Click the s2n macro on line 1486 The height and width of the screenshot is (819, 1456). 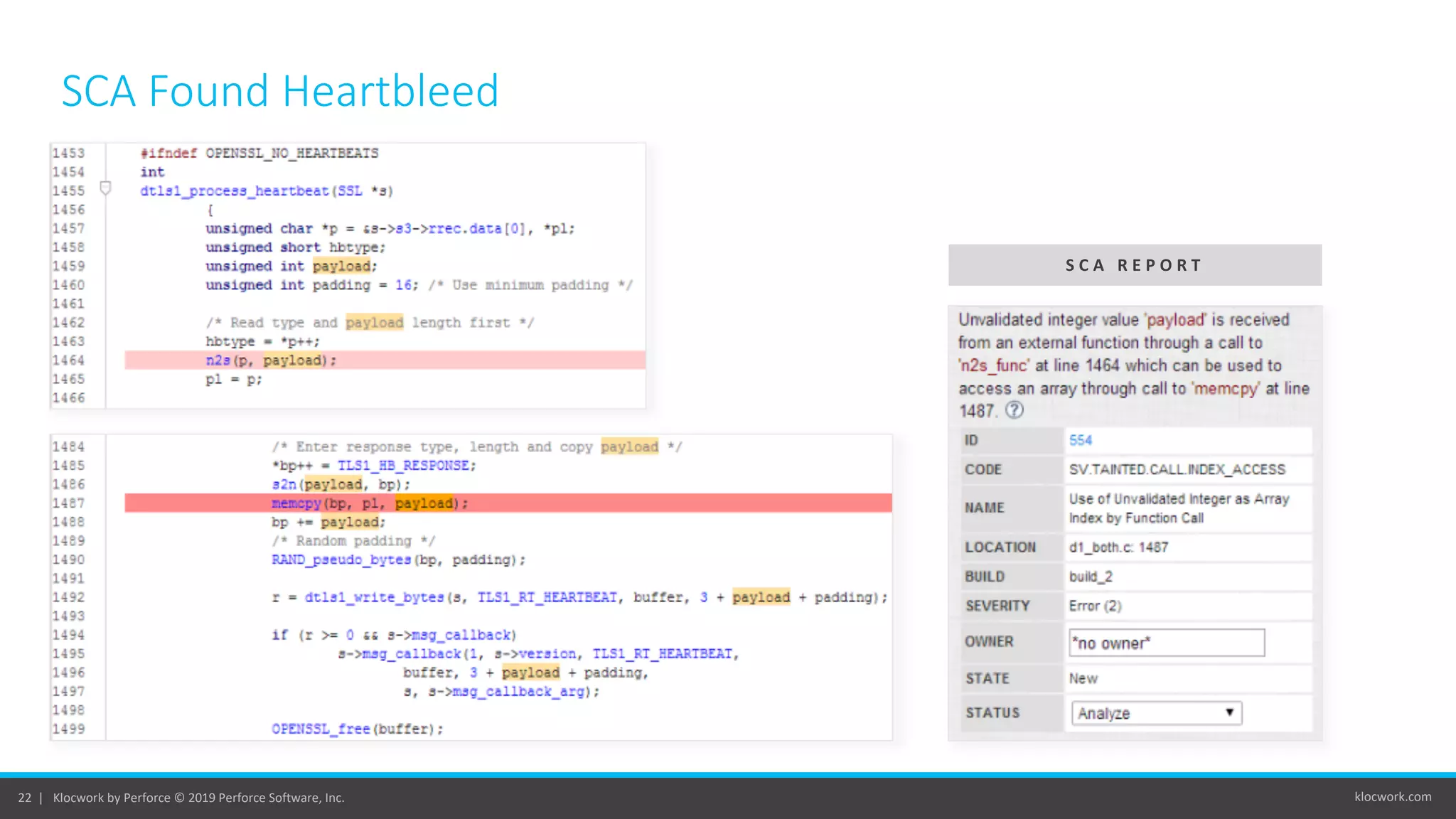(x=284, y=485)
